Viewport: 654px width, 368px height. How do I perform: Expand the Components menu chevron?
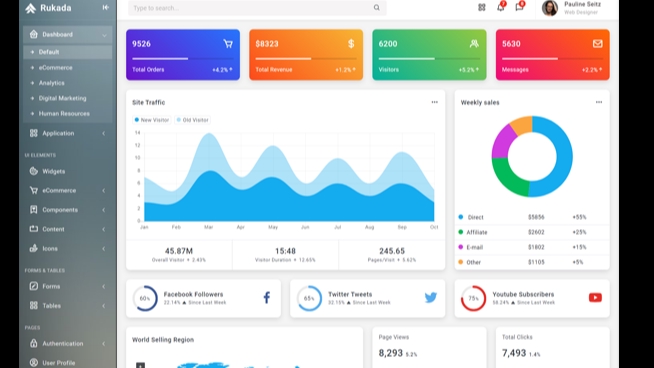click(x=103, y=210)
